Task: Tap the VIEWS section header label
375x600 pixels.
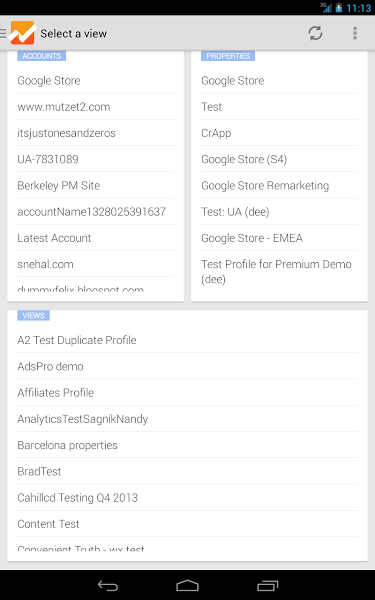Action: pyautogui.click(x=33, y=315)
